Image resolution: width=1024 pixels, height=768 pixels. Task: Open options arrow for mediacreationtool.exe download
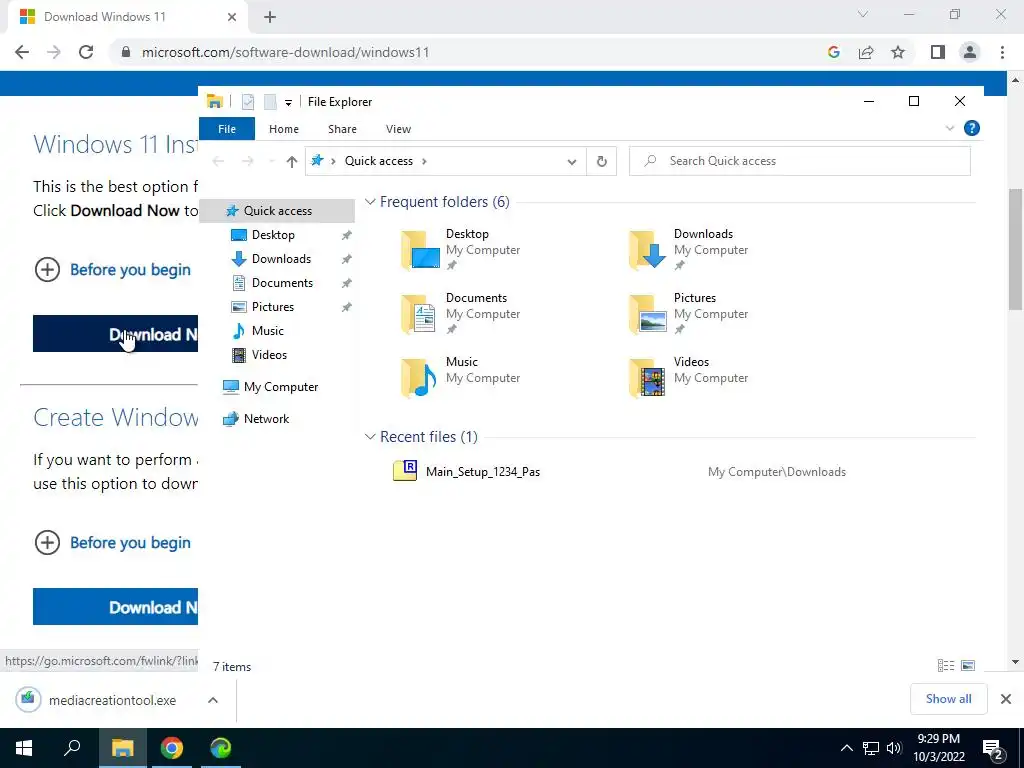pyautogui.click(x=213, y=700)
